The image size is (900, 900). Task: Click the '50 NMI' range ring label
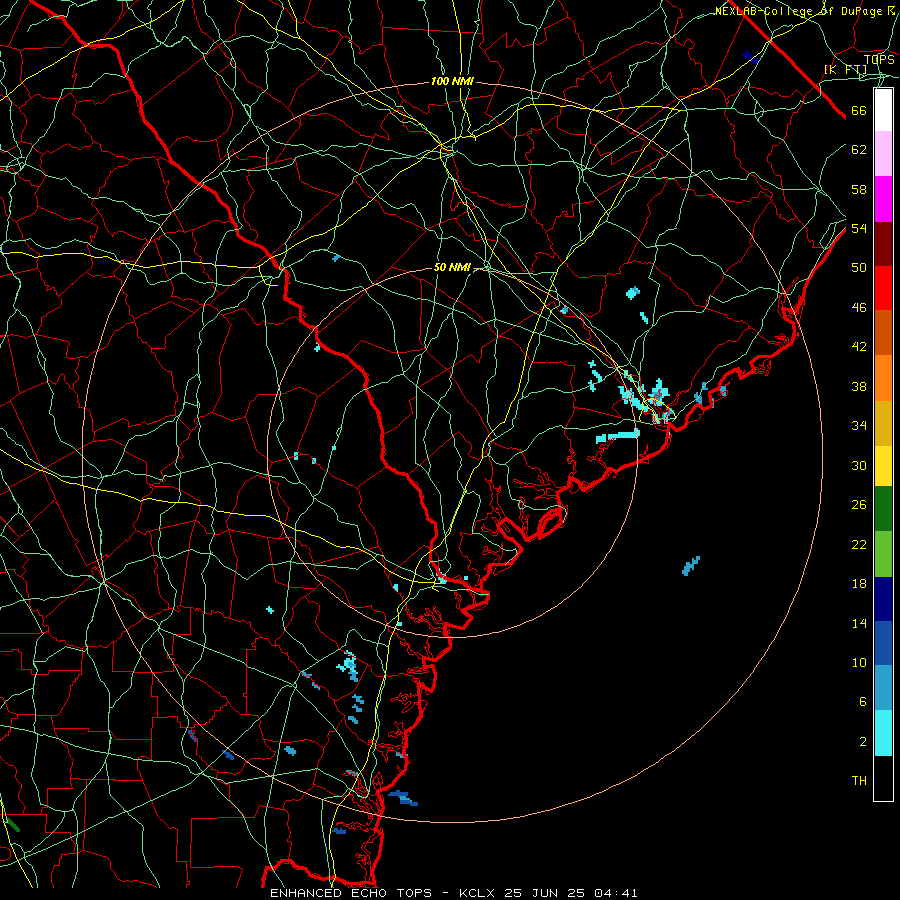click(452, 267)
